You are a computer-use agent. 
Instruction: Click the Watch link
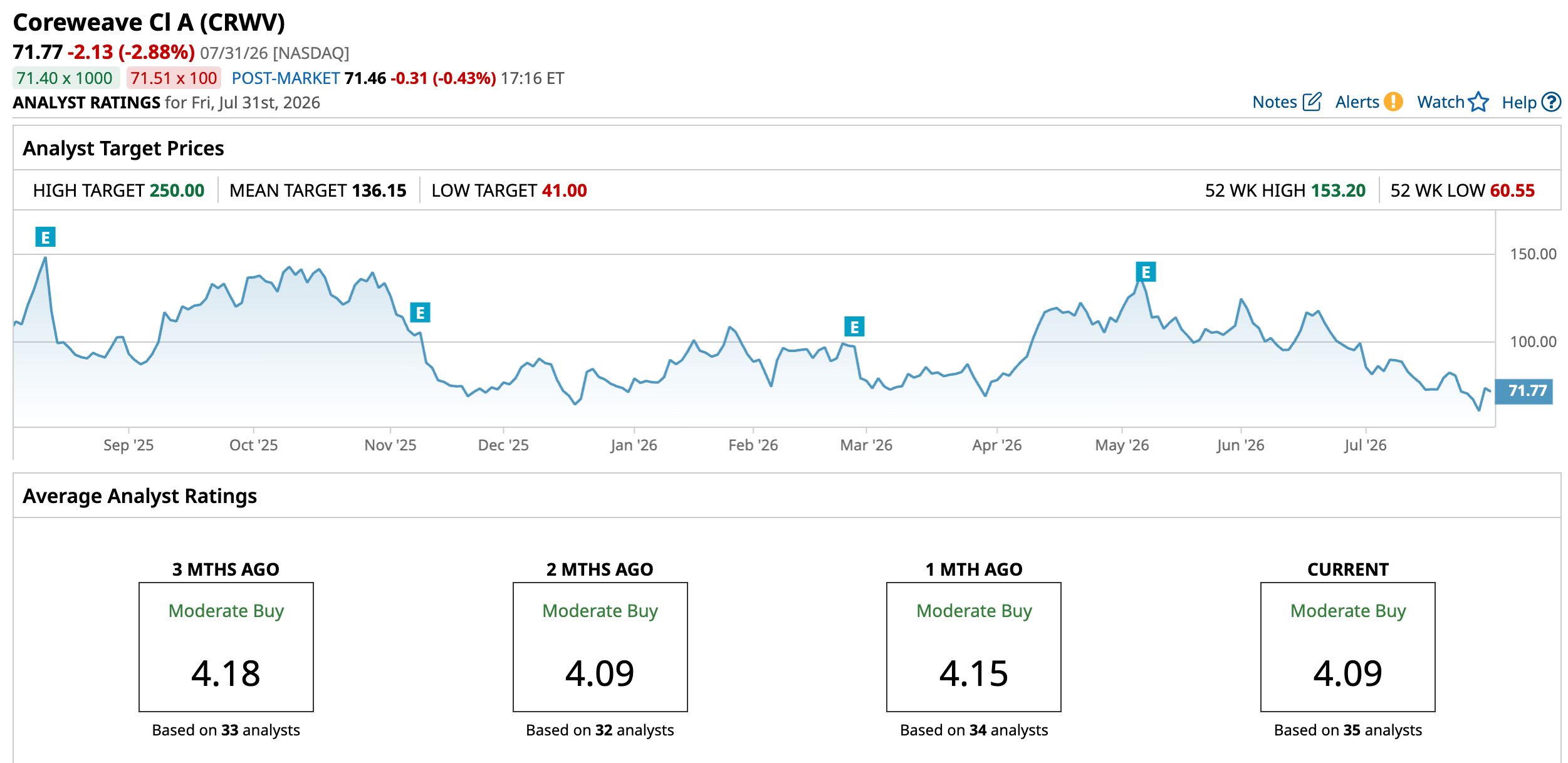tap(1441, 102)
